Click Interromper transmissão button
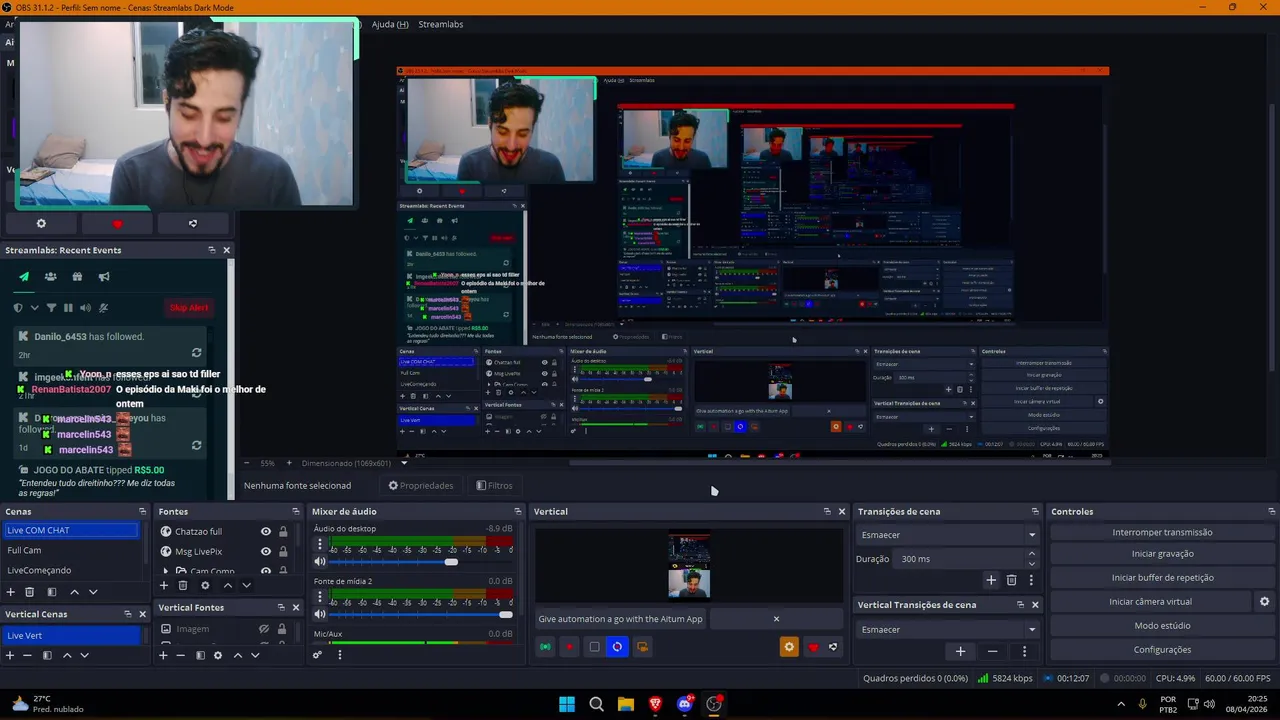 click(x=1162, y=532)
